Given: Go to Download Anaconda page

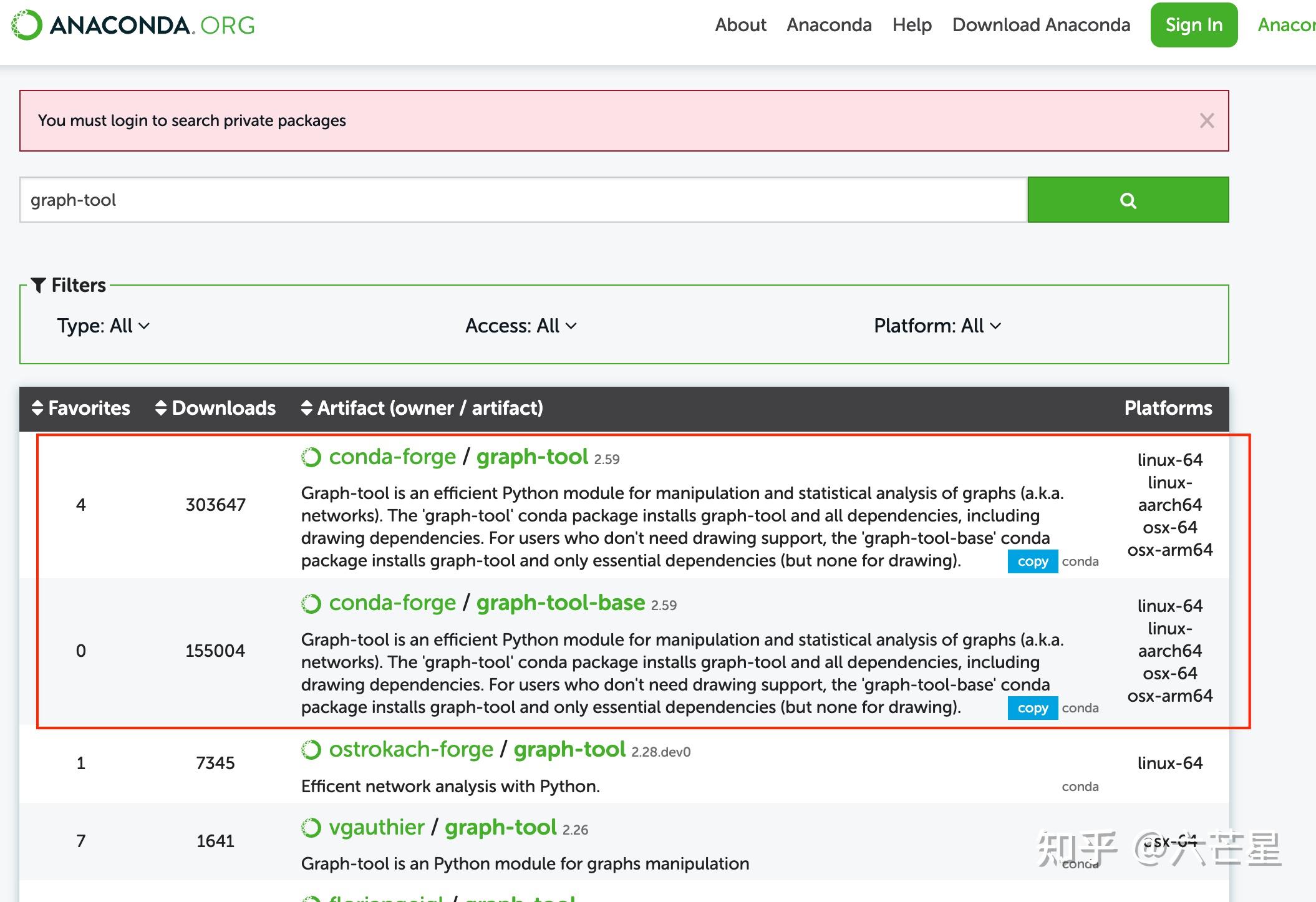Looking at the screenshot, I should point(1041,25).
